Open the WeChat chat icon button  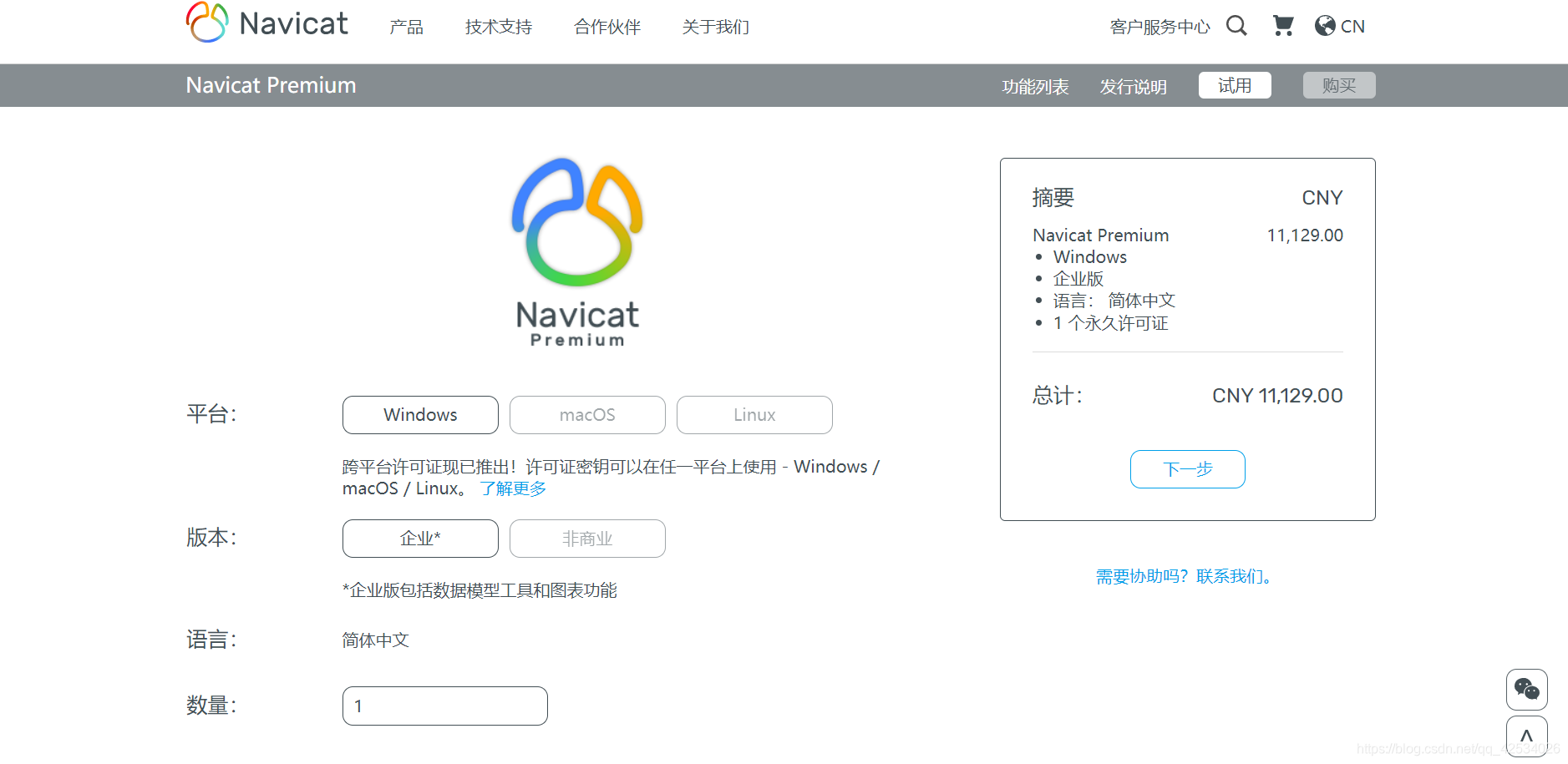[x=1526, y=689]
